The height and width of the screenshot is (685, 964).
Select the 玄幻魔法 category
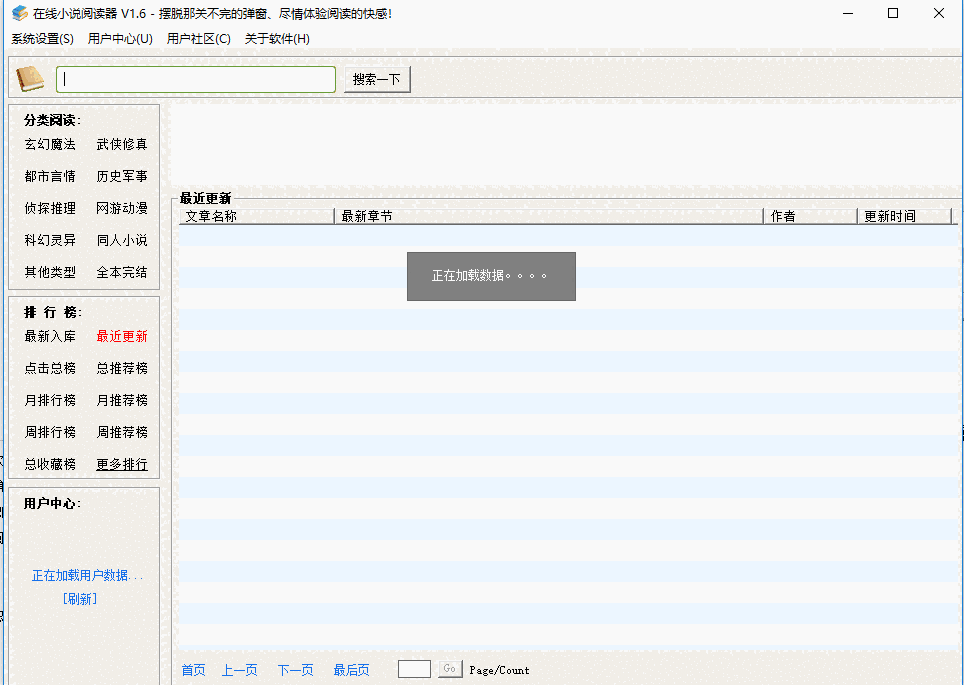[x=50, y=144]
